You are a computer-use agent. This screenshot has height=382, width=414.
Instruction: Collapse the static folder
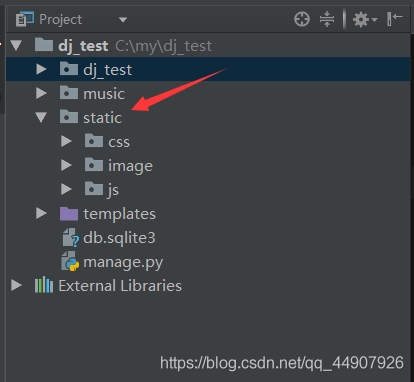click(x=41, y=117)
